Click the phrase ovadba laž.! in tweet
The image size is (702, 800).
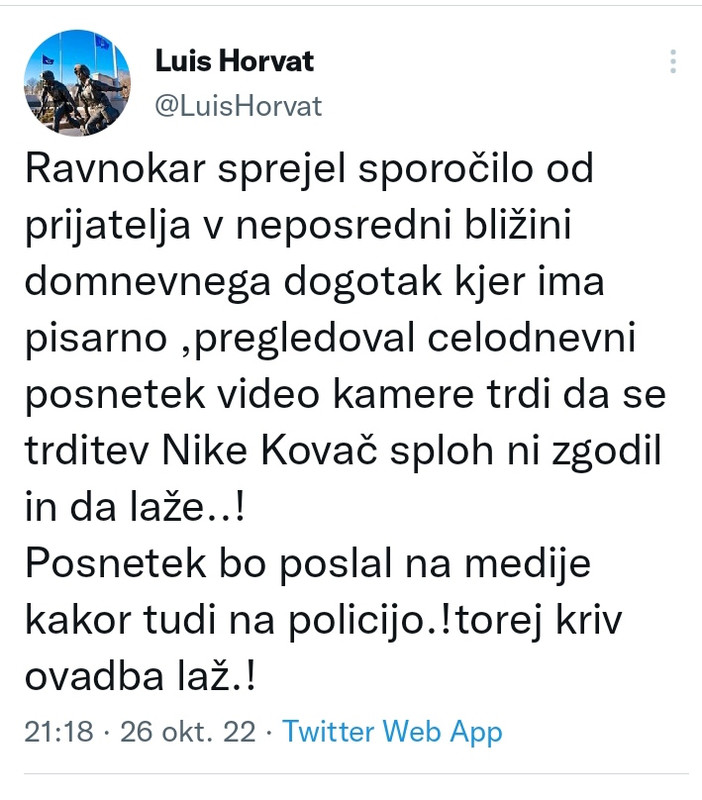pyautogui.click(x=140, y=677)
